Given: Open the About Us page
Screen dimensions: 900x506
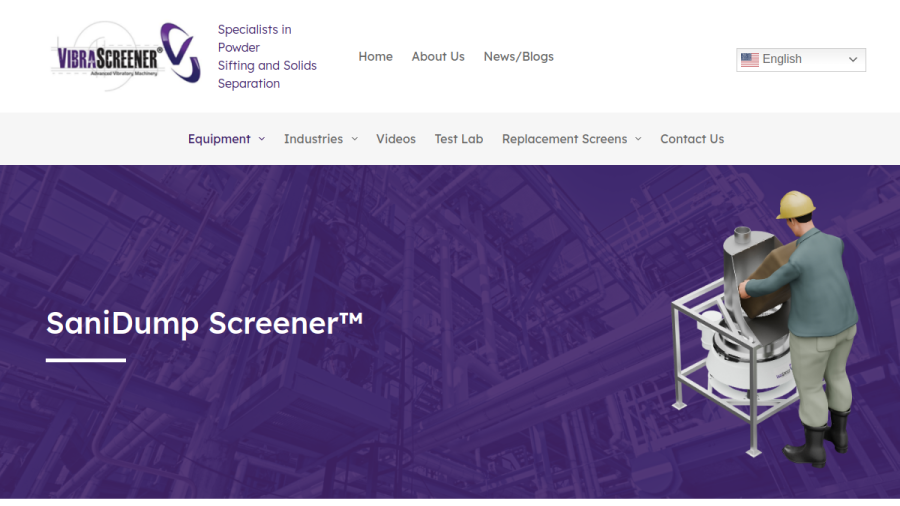Looking at the screenshot, I should click(438, 57).
